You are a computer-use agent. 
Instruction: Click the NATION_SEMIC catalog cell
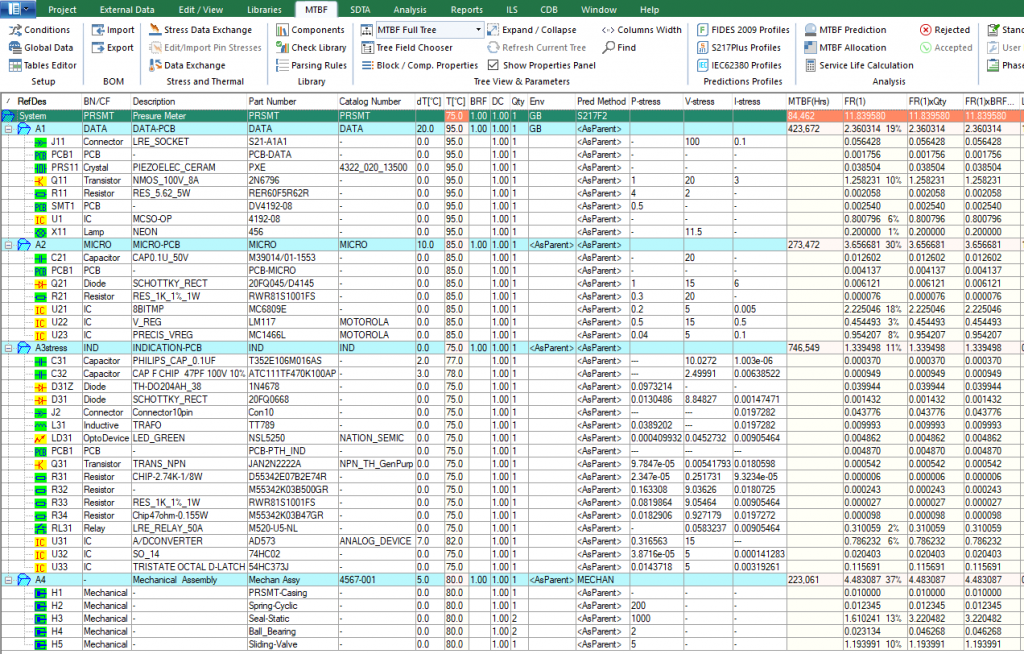coord(376,438)
